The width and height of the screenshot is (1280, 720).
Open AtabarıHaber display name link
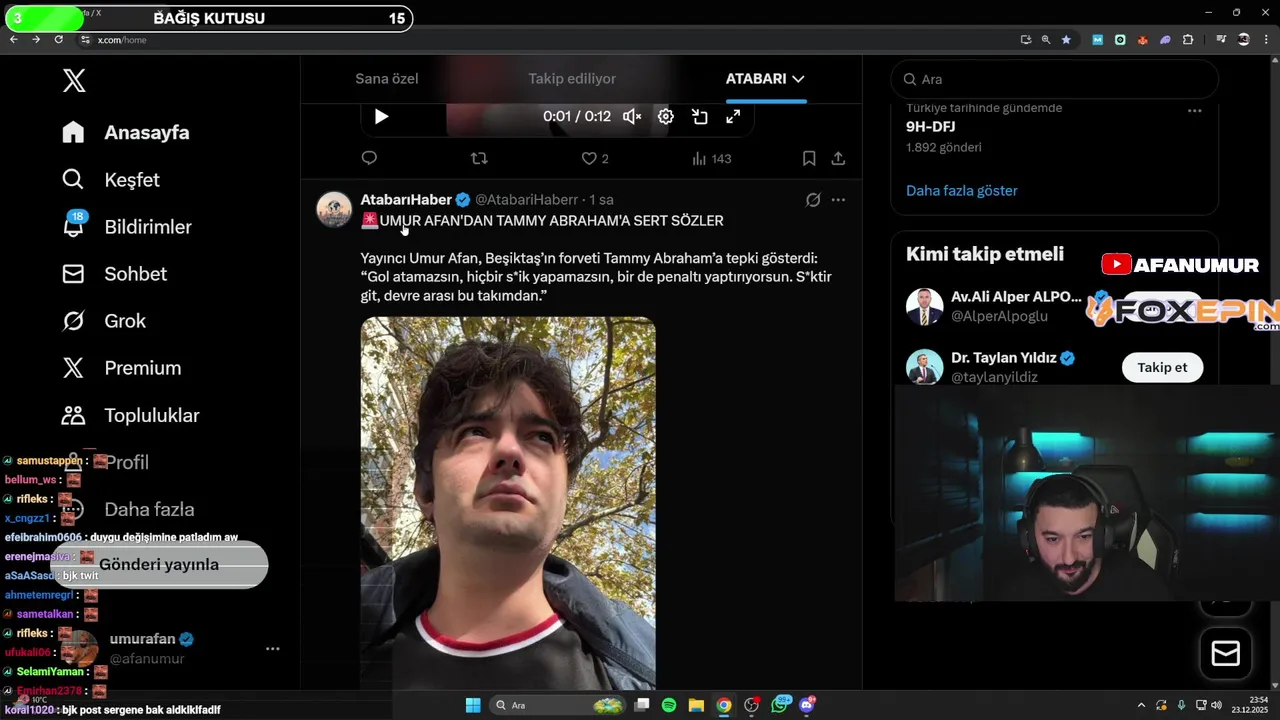pos(406,200)
